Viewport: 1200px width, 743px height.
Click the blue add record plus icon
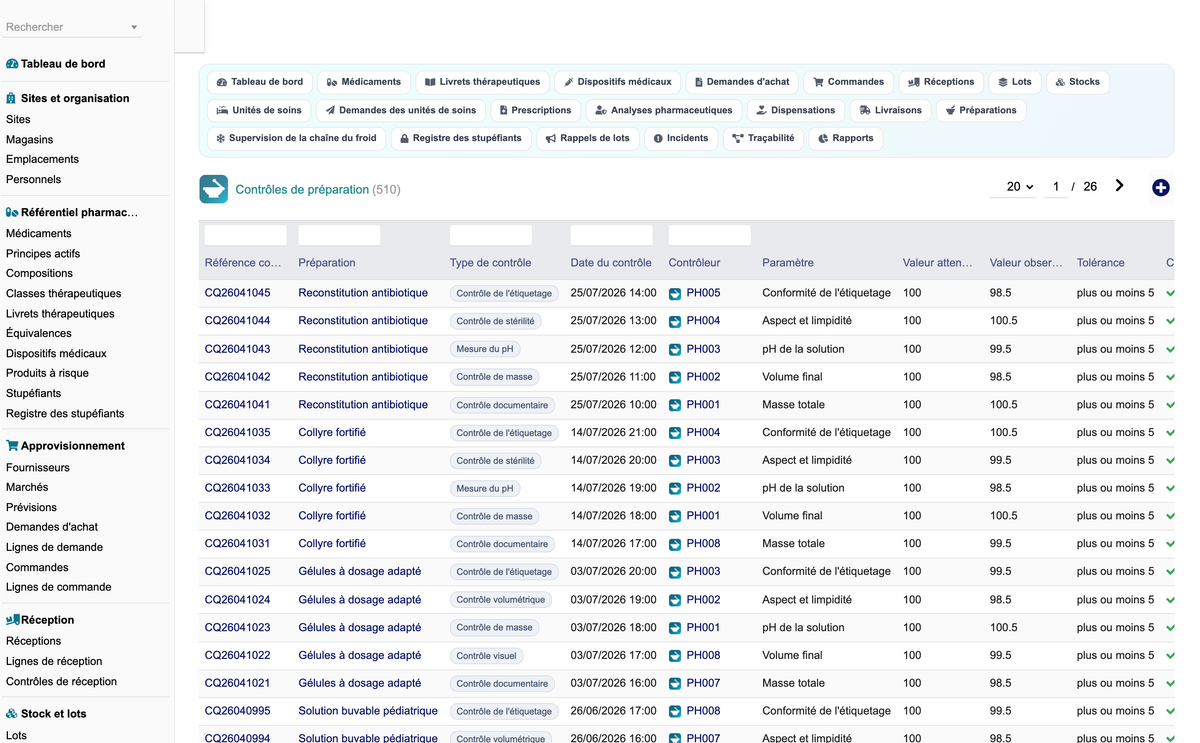(x=1160, y=188)
